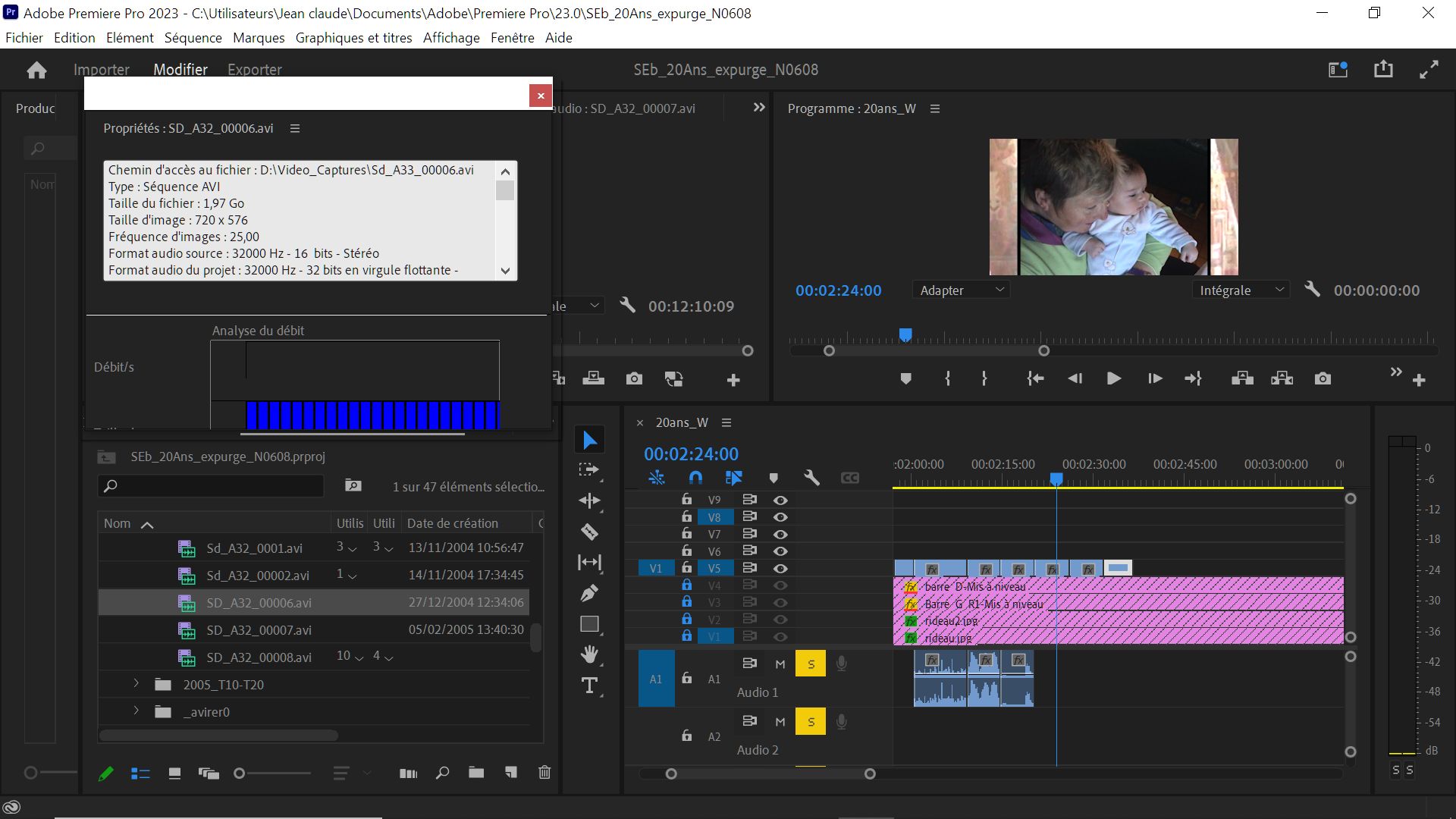1456x819 pixels.
Task: Select the Type tool
Action: (589, 686)
